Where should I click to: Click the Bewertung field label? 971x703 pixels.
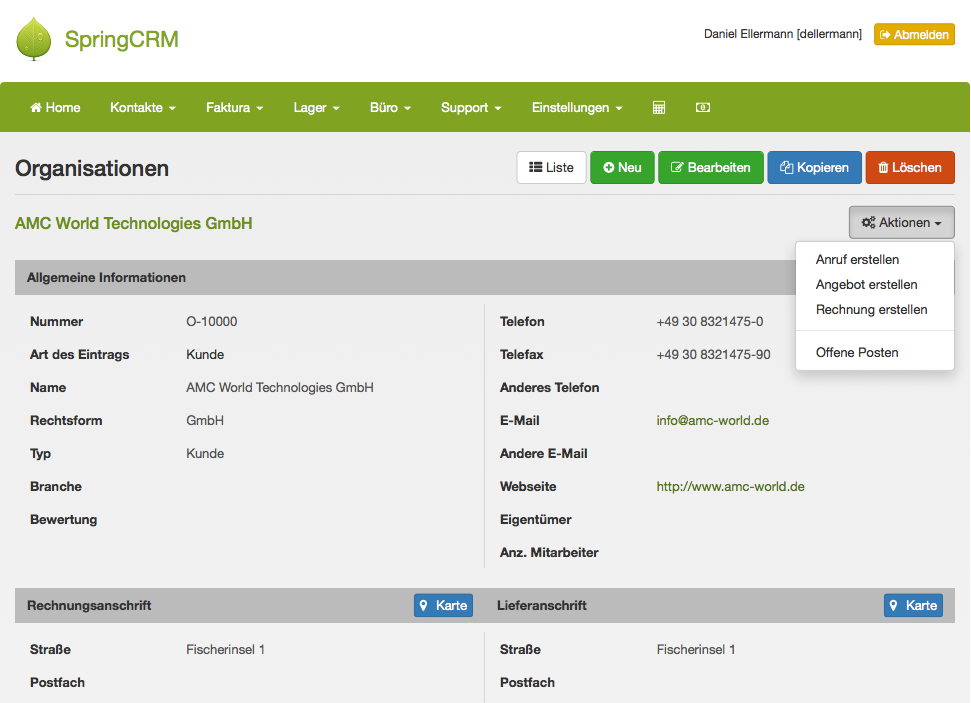64,520
